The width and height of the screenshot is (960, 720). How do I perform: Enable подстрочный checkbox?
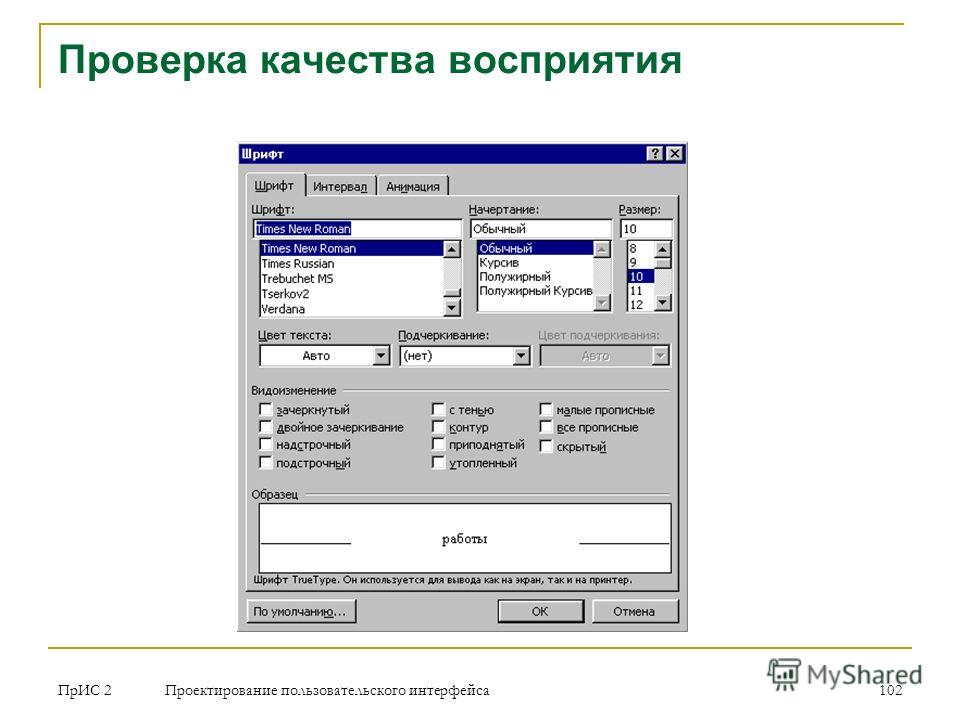pyautogui.click(x=266, y=462)
